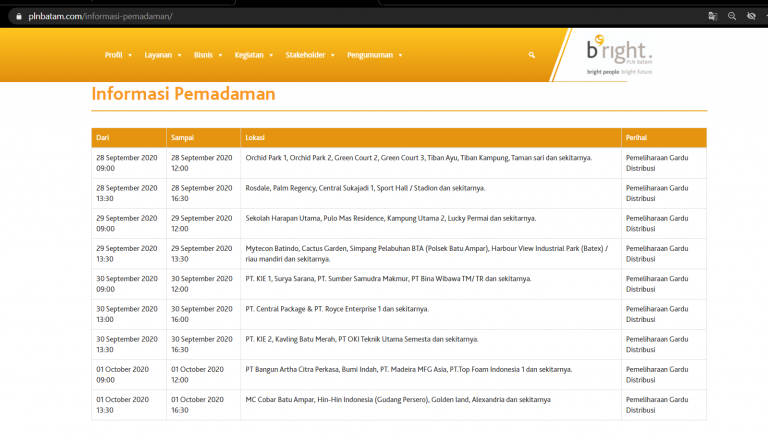Click the Informasi Pemadaman heading
This screenshot has height=440, width=768.
pyautogui.click(x=183, y=94)
